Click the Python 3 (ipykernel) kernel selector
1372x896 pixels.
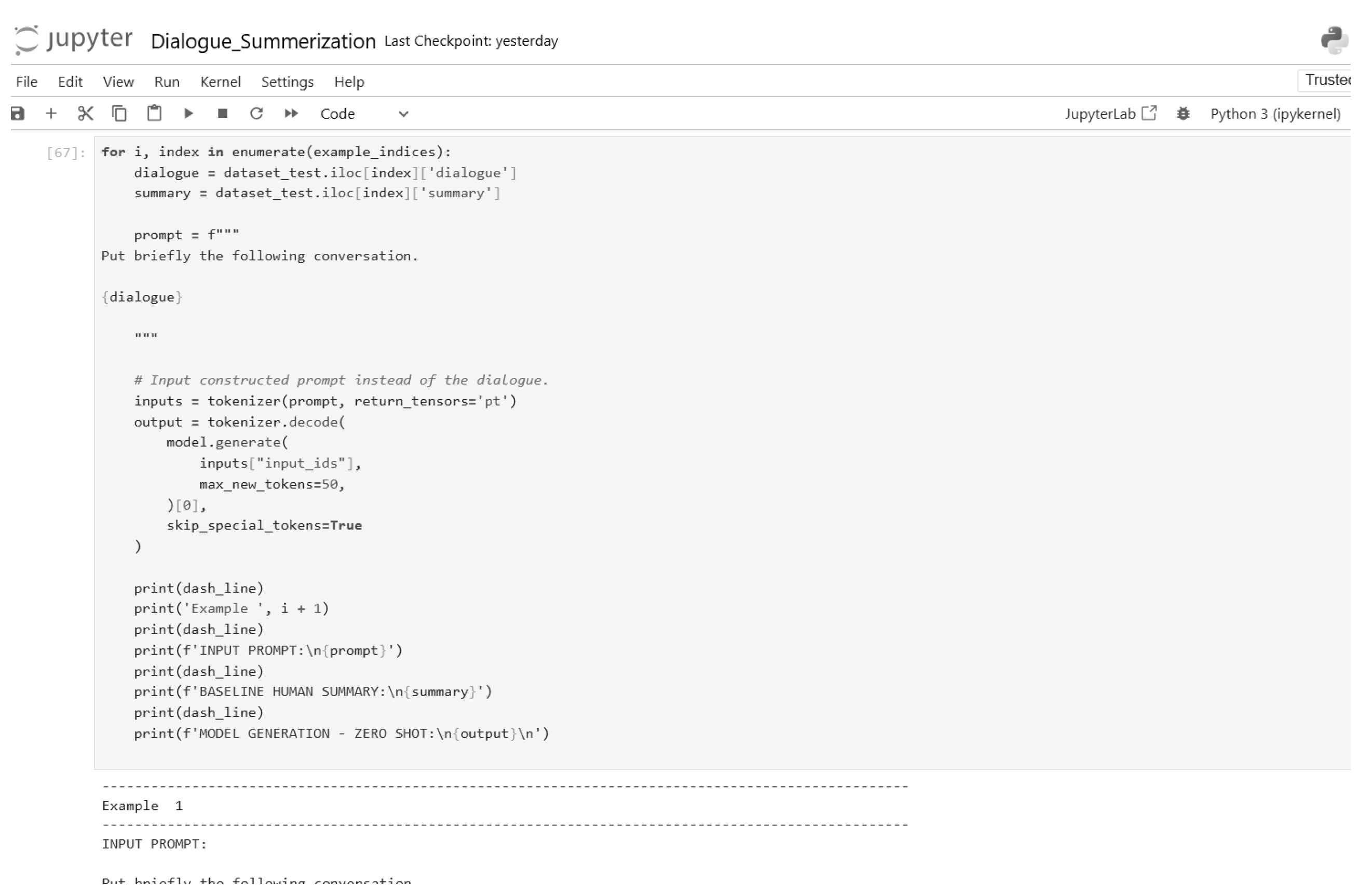(x=1275, y=114)
